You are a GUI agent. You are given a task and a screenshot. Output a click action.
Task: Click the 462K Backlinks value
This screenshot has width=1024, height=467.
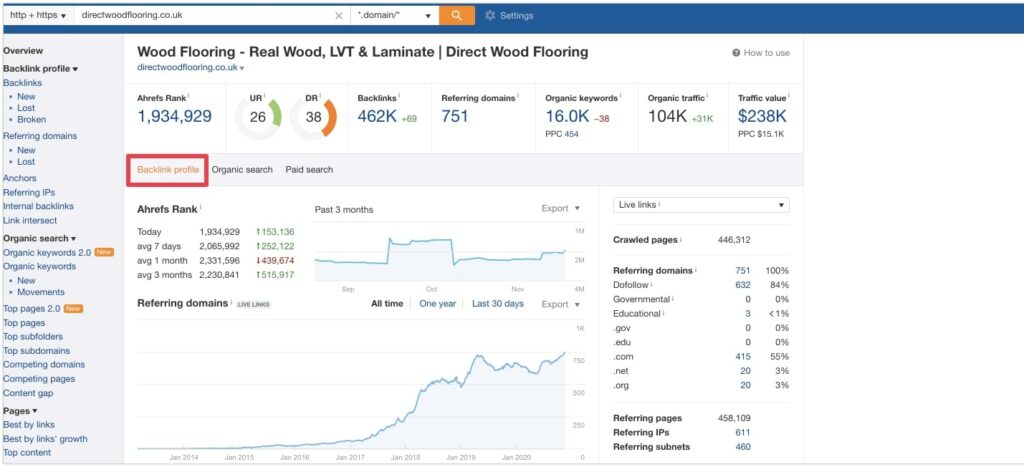(x=377, y=117)
